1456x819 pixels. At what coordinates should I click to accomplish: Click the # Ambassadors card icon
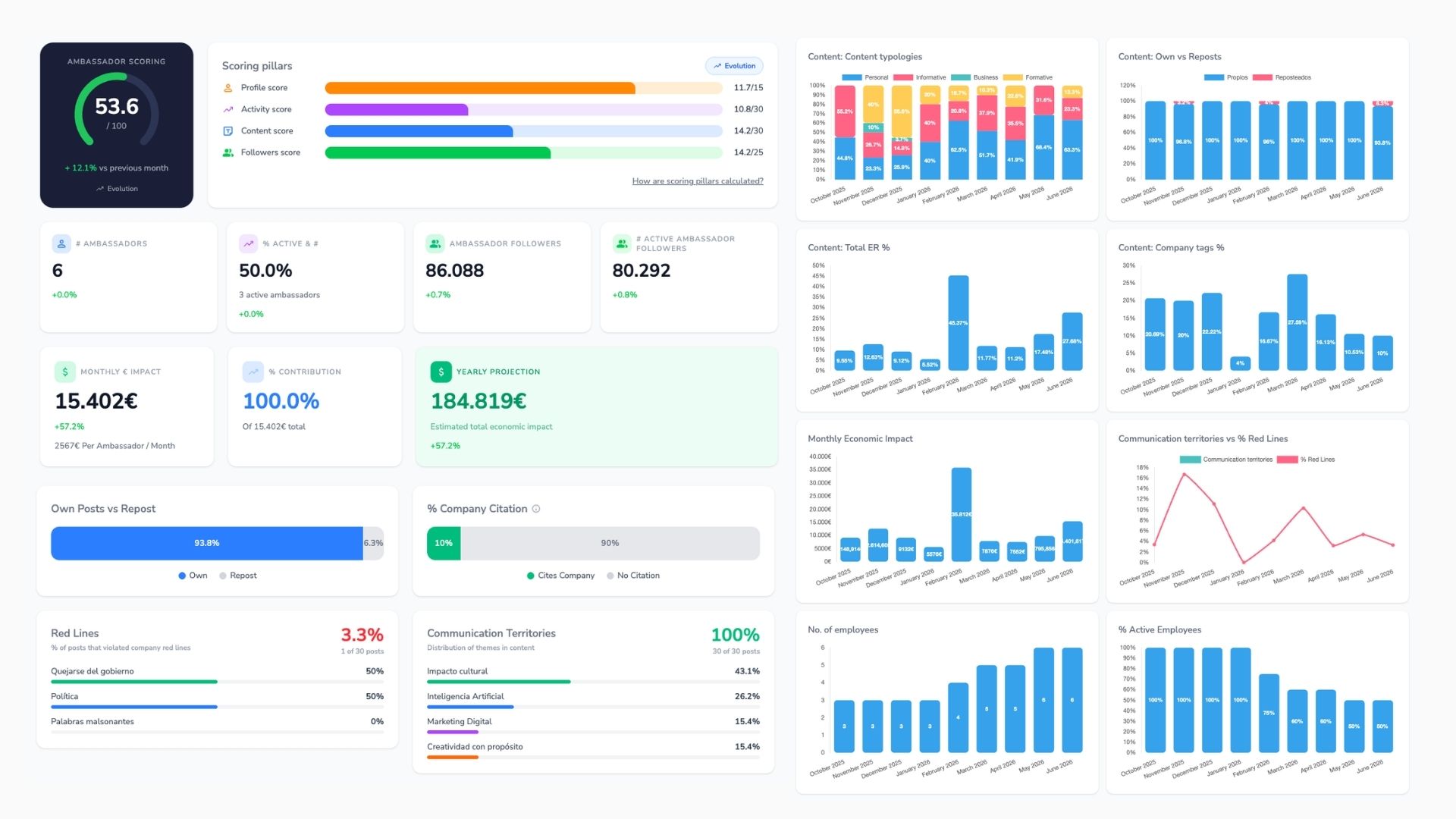[x=61, y=243]
